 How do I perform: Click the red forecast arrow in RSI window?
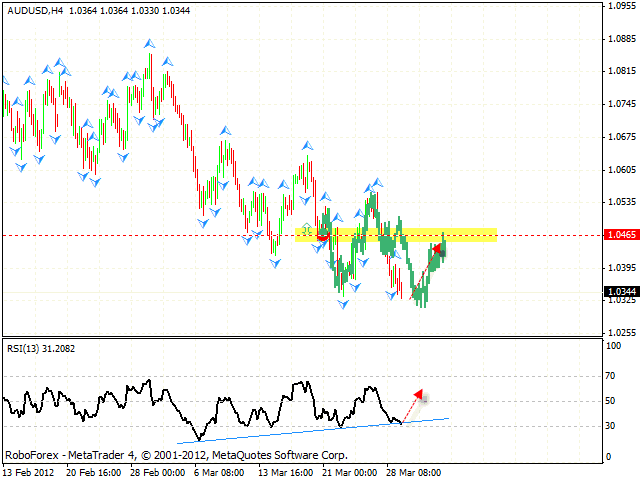pos(418,395)
